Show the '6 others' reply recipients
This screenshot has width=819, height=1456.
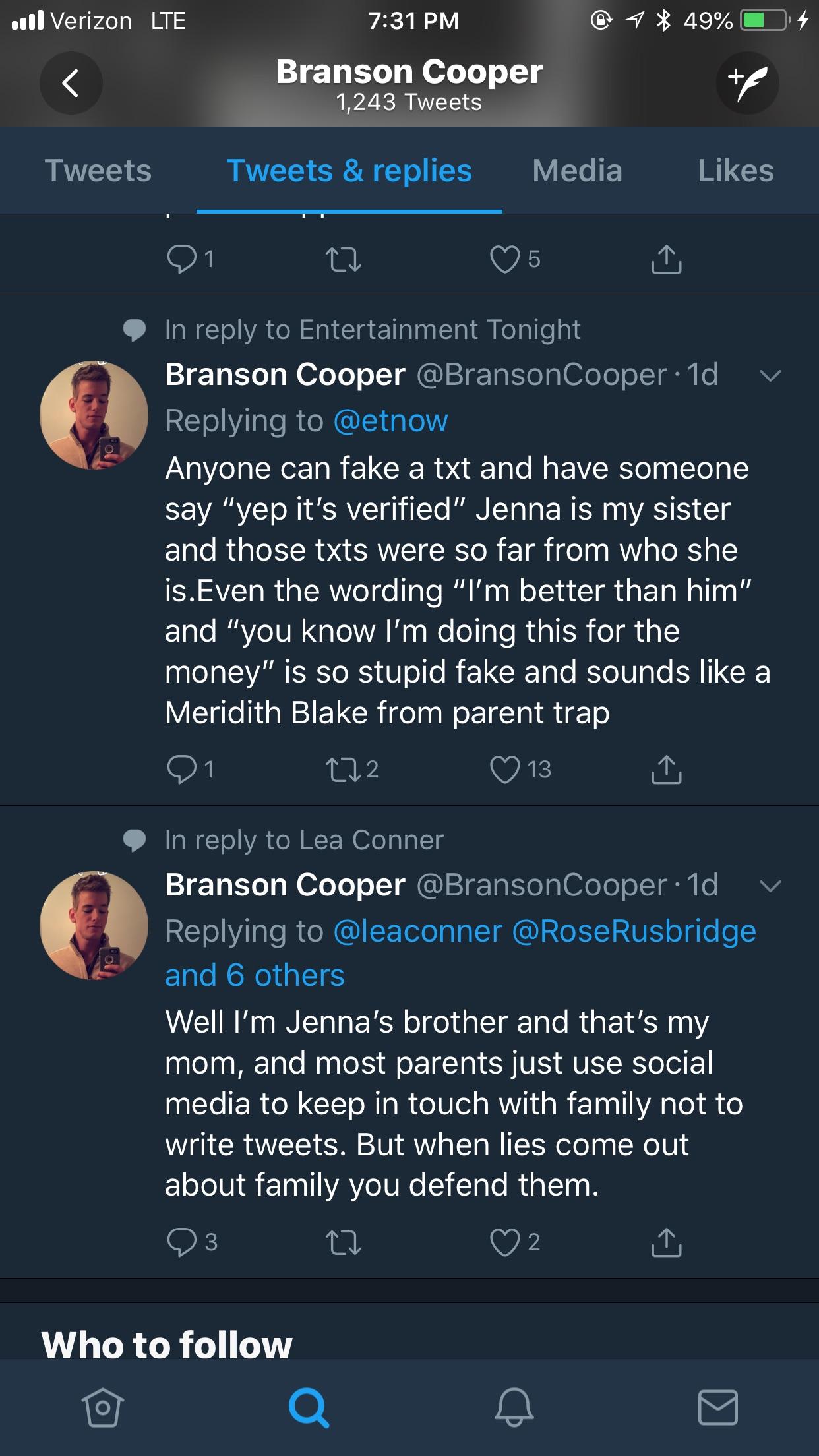(255, 975)
